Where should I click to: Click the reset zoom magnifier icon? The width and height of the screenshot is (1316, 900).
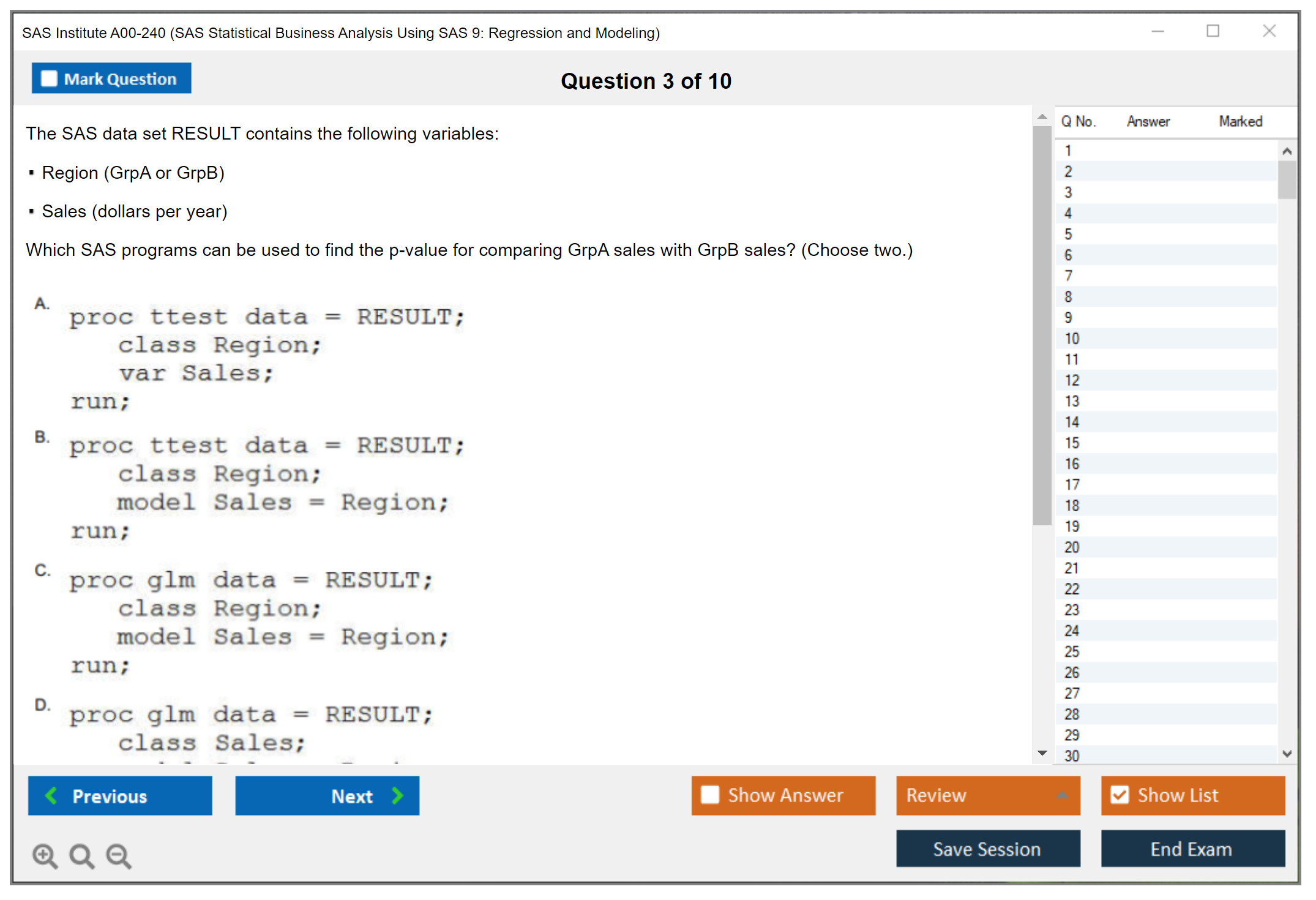[81, 855]
